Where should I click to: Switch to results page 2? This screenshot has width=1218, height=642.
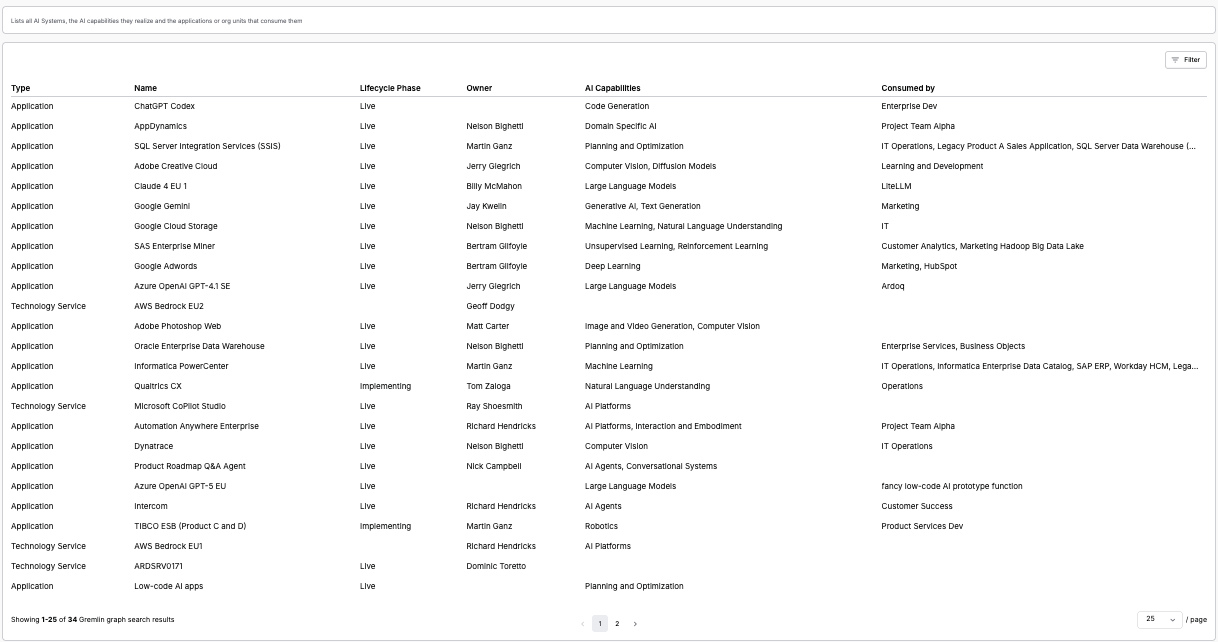618,623
